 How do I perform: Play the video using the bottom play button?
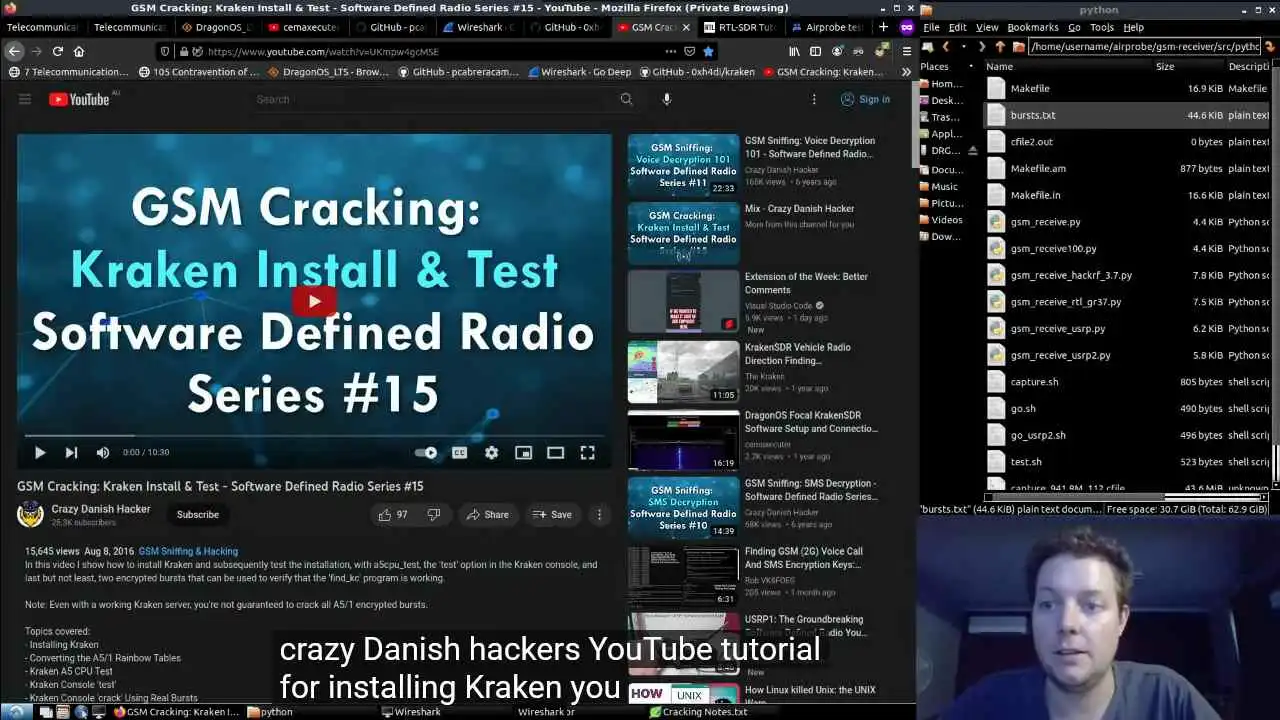coord(40,452)
